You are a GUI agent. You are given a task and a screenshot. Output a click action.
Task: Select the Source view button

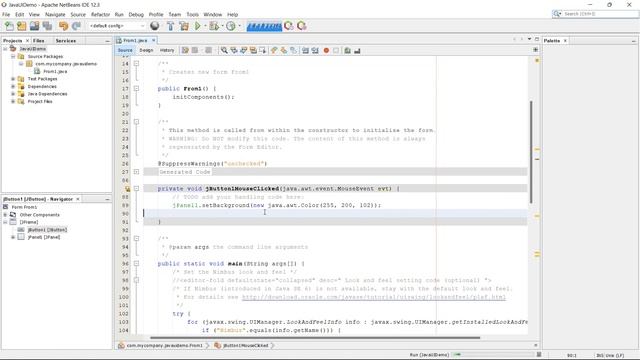[x=125, y=50]
